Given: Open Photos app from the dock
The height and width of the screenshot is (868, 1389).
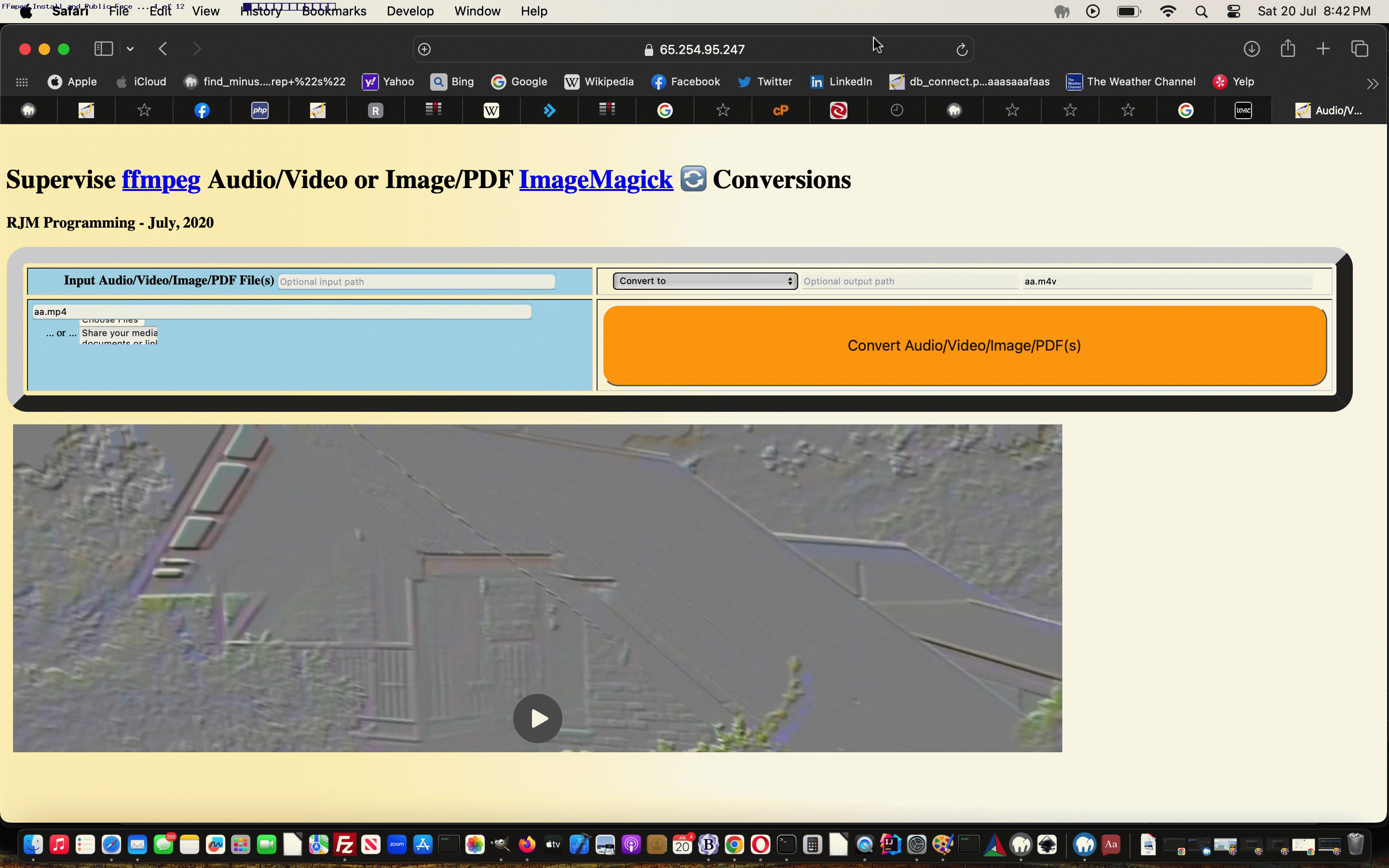Looking at the screenshot, I should (475, 844).
